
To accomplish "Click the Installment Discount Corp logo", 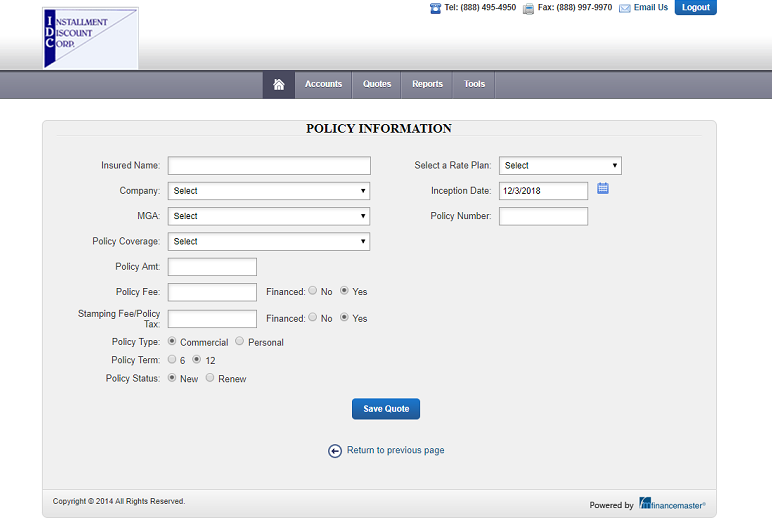I will 91,38.
